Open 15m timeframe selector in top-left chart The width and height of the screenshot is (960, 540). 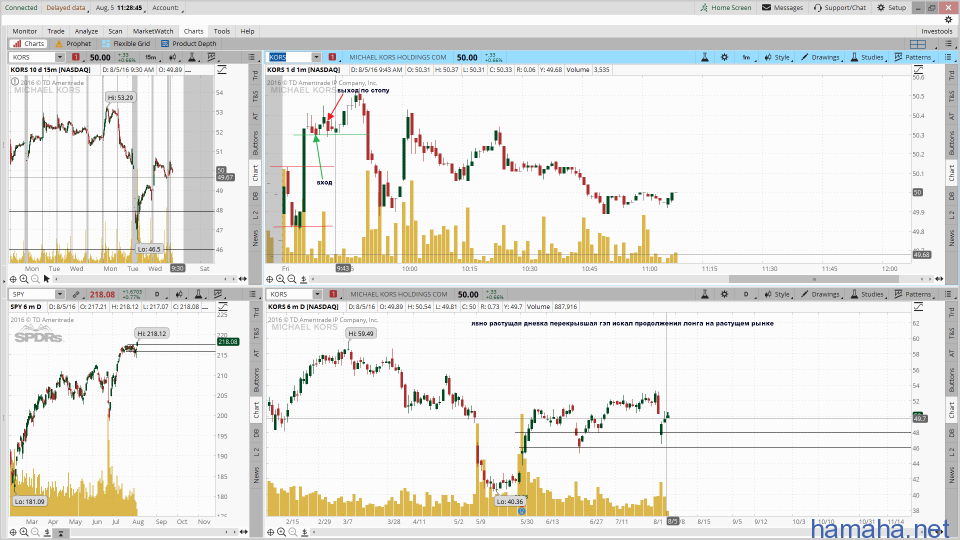click(x=151, y=57)
